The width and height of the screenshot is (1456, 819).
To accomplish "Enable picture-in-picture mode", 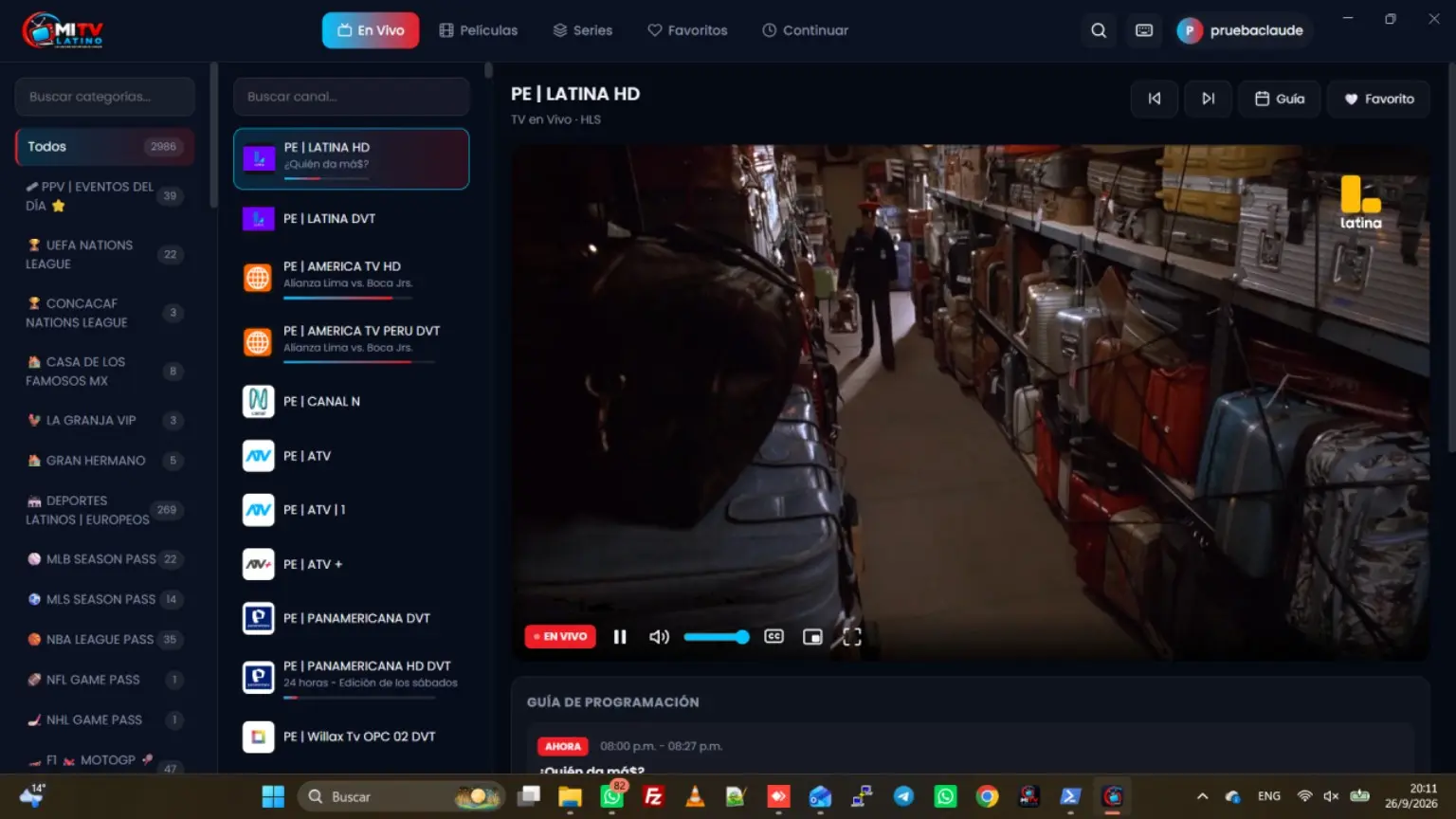I will [812, 637].
